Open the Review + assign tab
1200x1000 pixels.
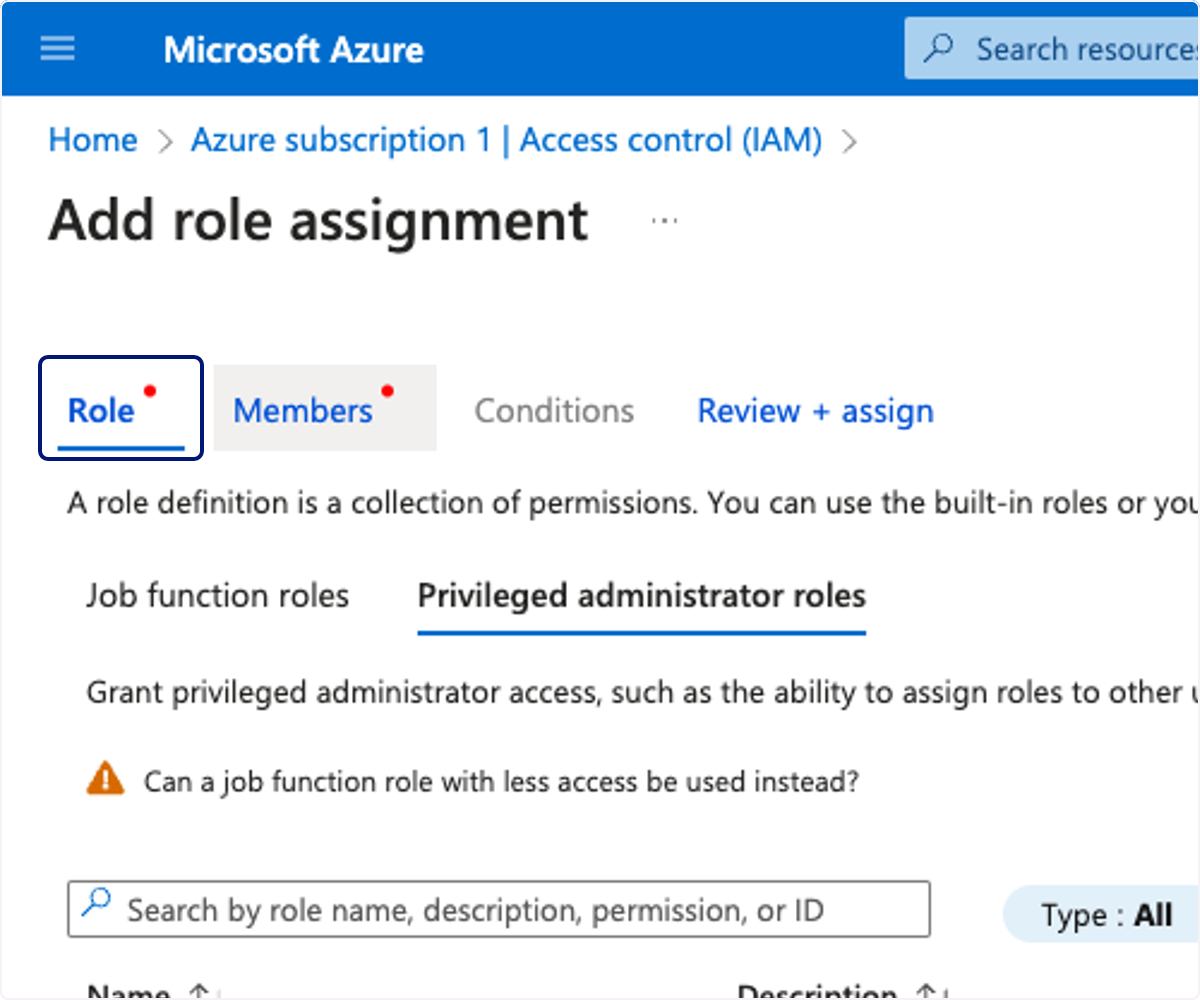816,411
